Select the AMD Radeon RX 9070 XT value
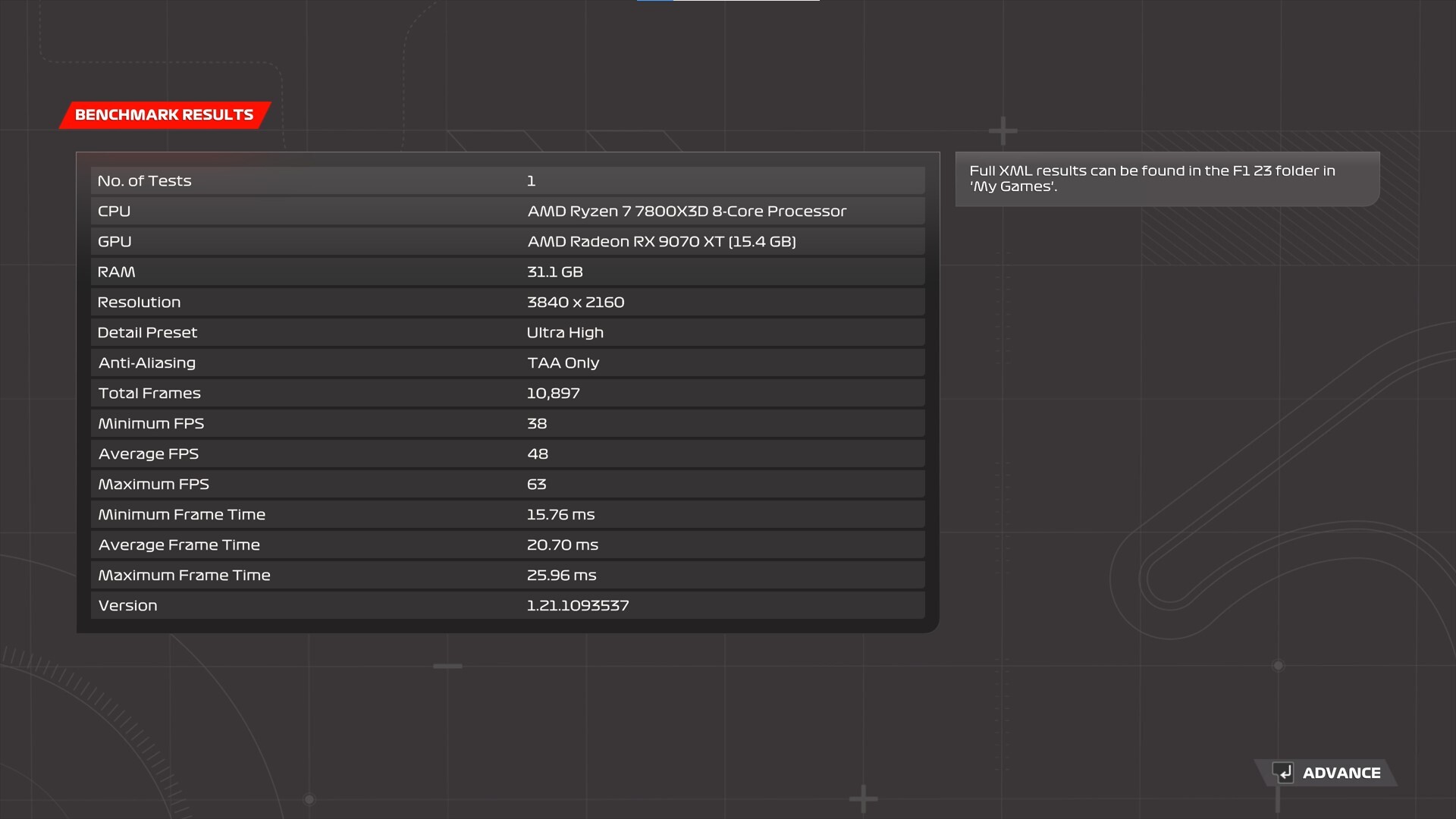Viewport: 1456px width, 819px height. [x=661, y=242]
